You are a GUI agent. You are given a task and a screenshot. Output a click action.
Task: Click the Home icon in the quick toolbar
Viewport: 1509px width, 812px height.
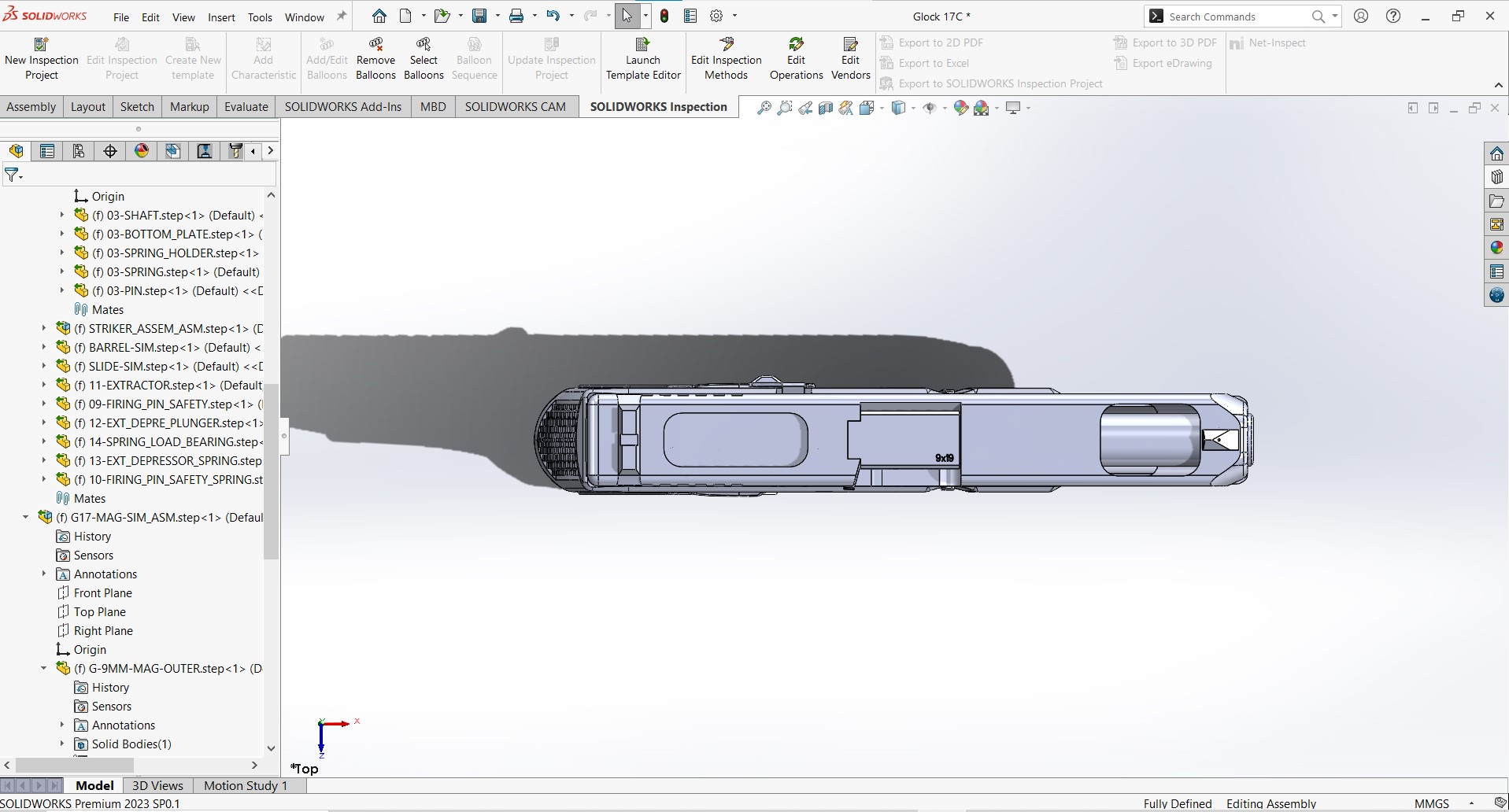point(379,16)
